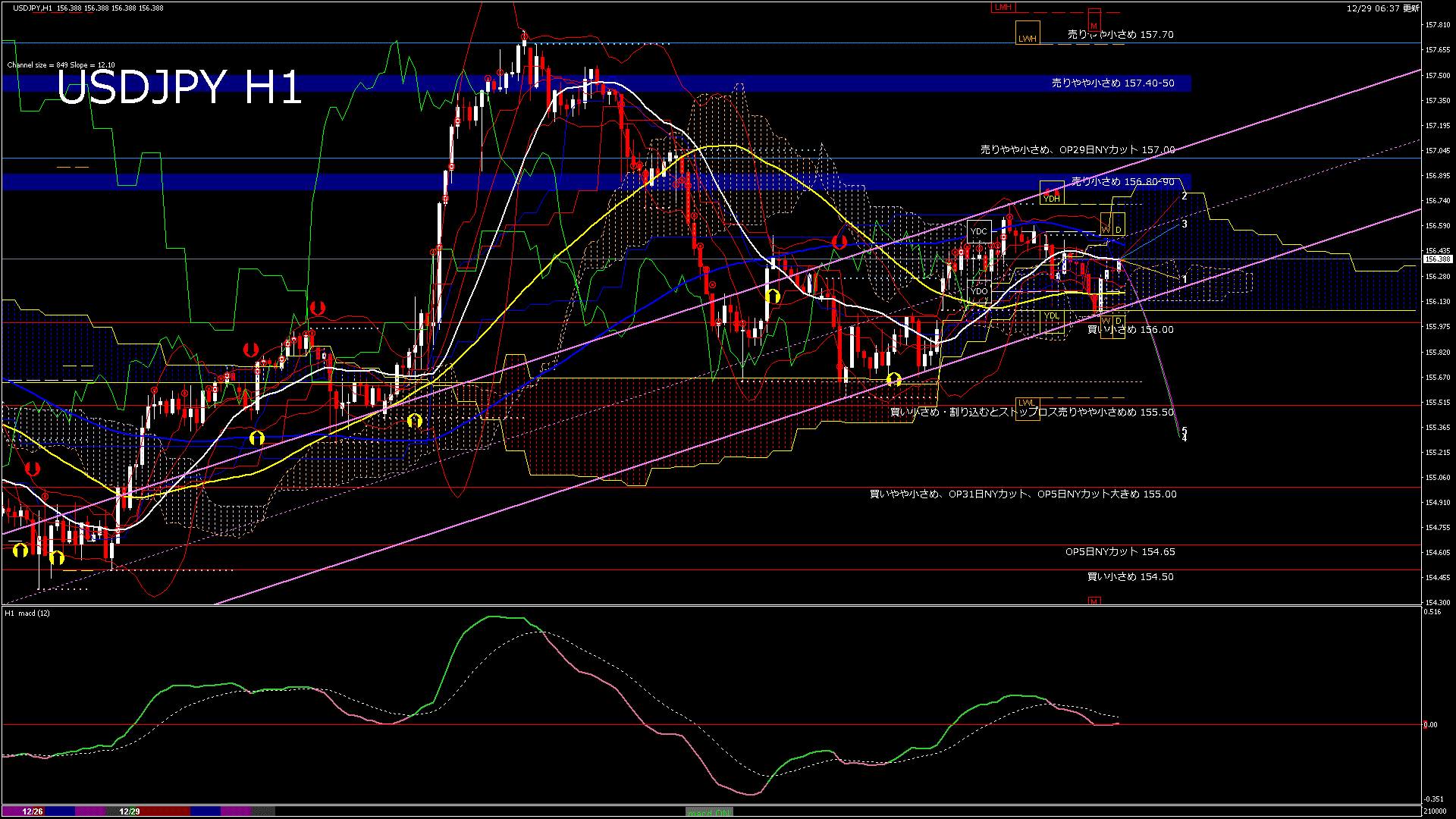
Task: Select the 売りやや小さめ 157.40-50 zone label
Action: pyautogui.click(x=1112, y=83)
